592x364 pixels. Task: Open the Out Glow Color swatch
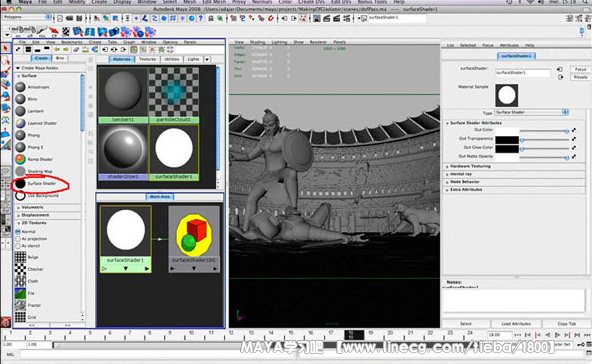507,148
